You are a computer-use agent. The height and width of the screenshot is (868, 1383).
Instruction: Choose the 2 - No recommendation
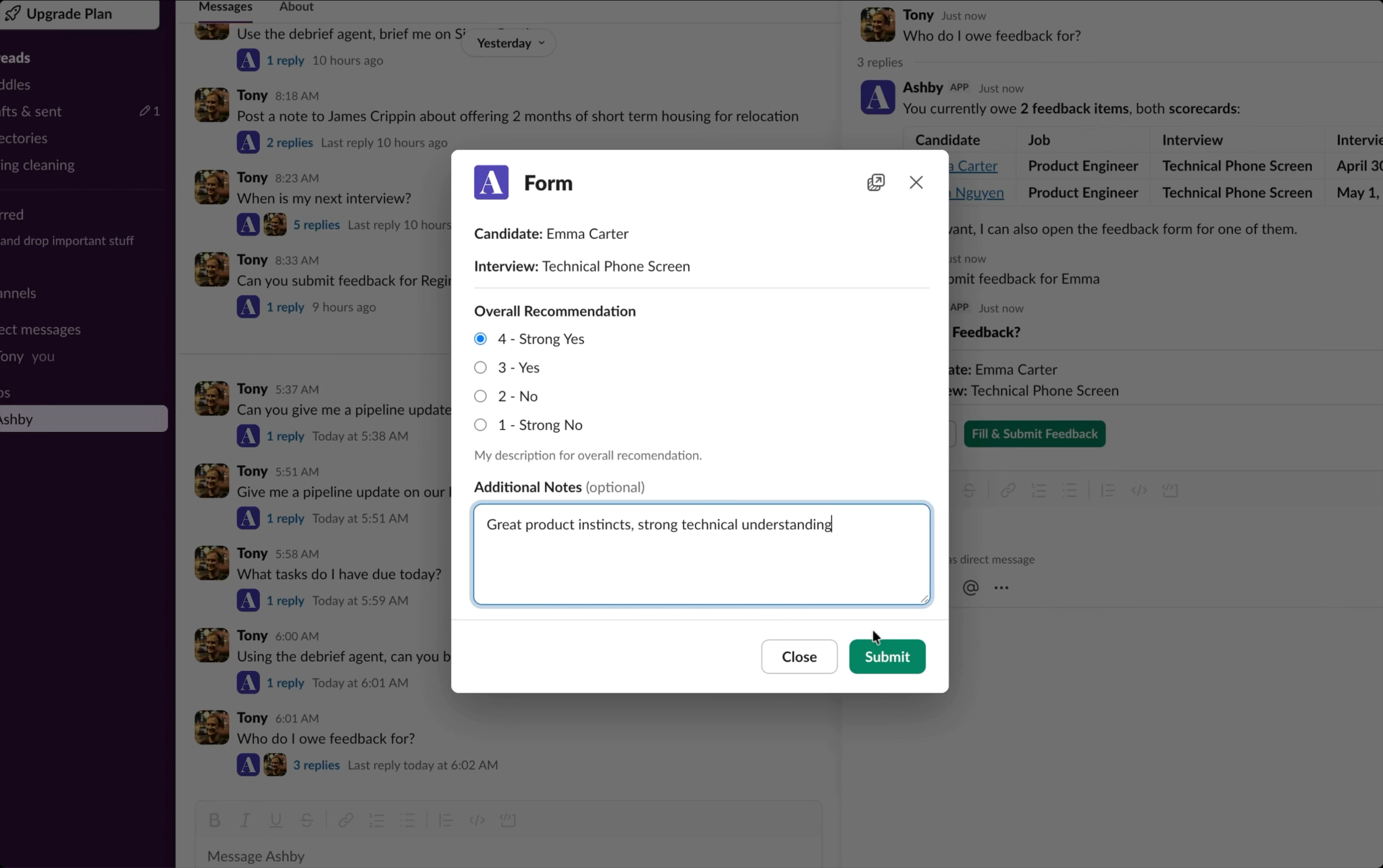(480, 396)
